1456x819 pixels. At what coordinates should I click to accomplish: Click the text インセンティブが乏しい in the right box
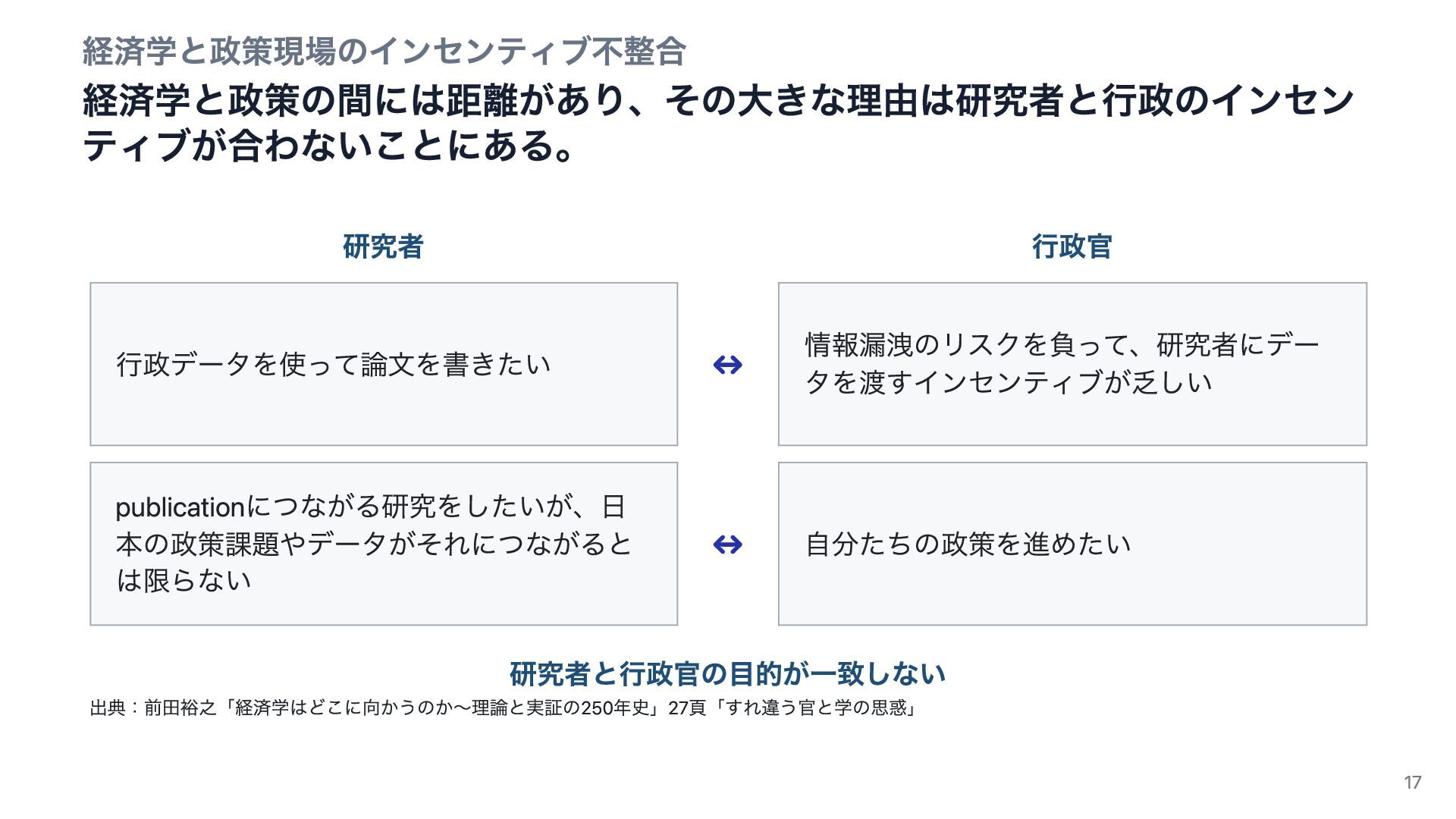tap(1064, 382)
